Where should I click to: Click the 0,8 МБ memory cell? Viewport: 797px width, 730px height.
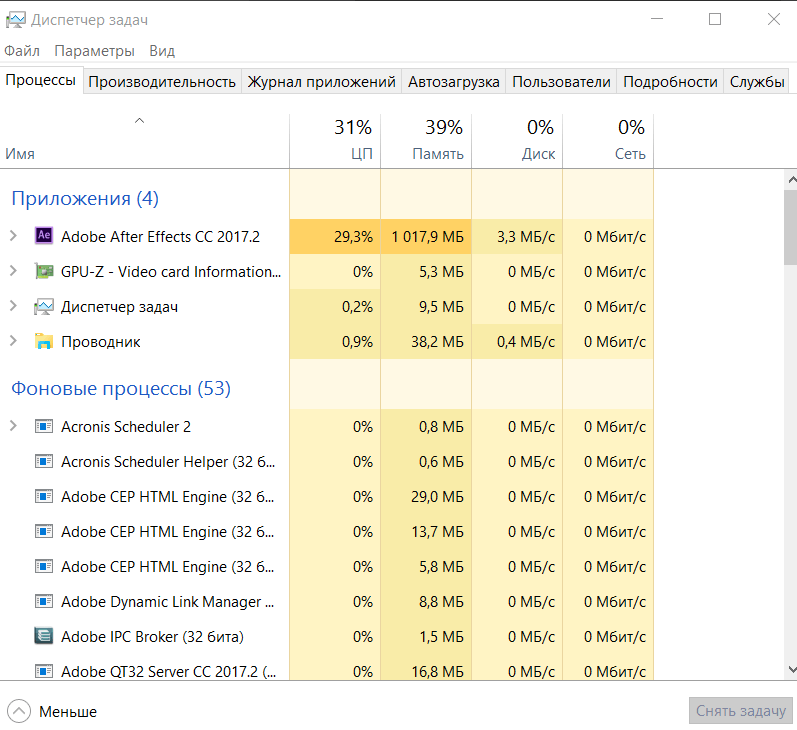[x=426, y=427]
